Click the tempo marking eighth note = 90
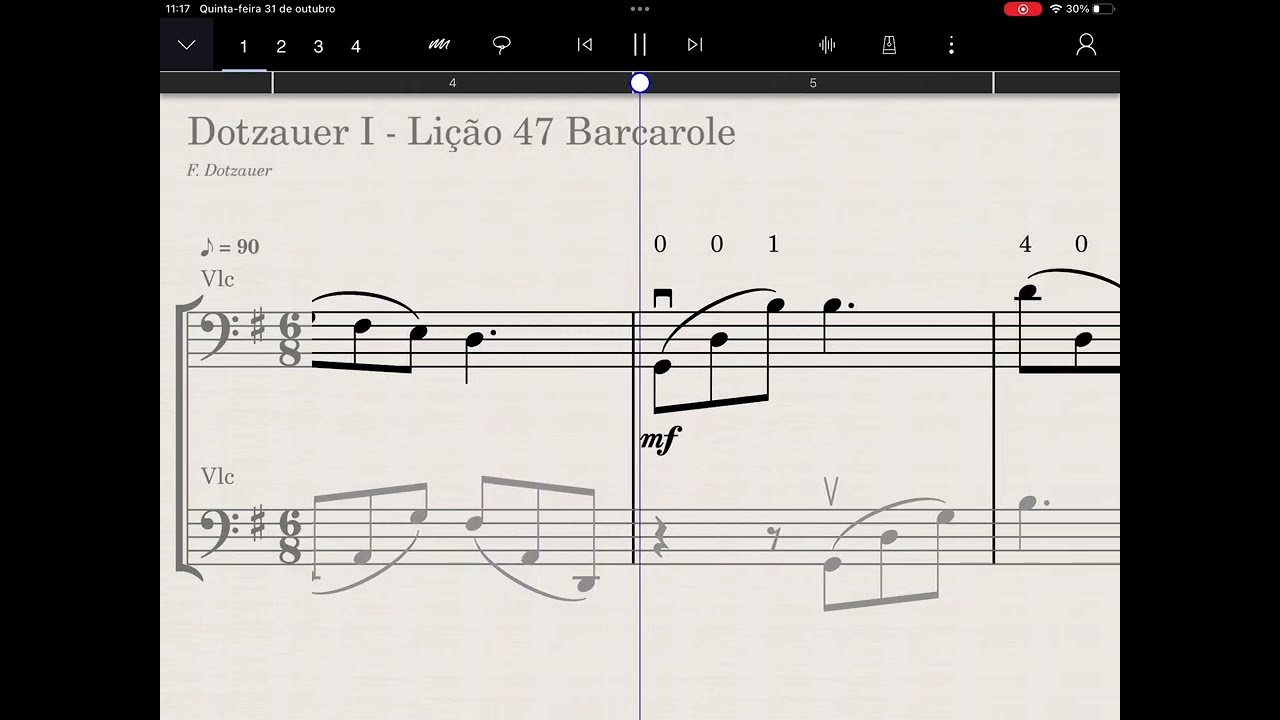Screen dimensions: 1280x720 [x=230, y=246]
